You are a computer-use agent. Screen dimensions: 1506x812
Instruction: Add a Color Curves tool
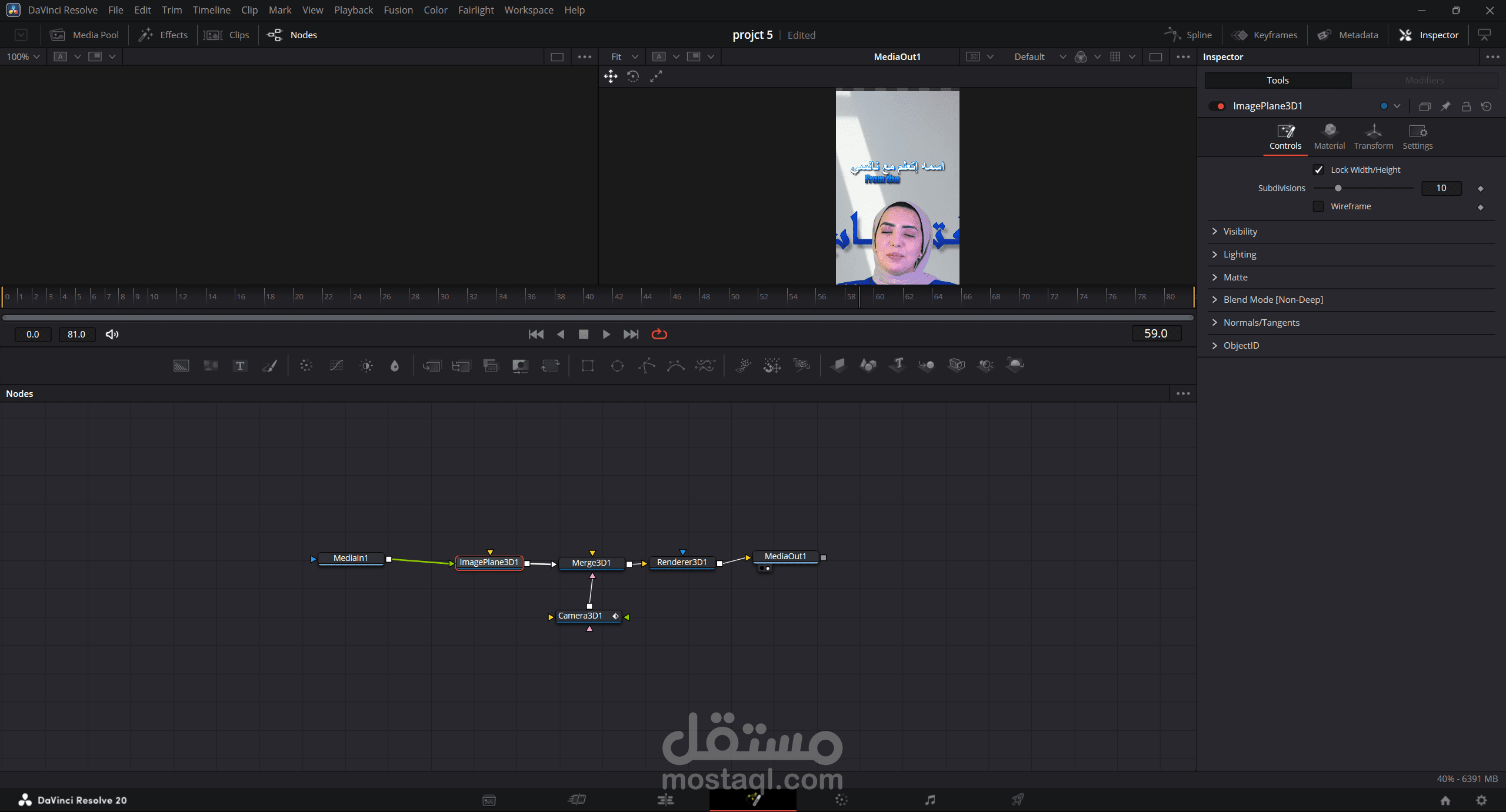pos(336,366)
